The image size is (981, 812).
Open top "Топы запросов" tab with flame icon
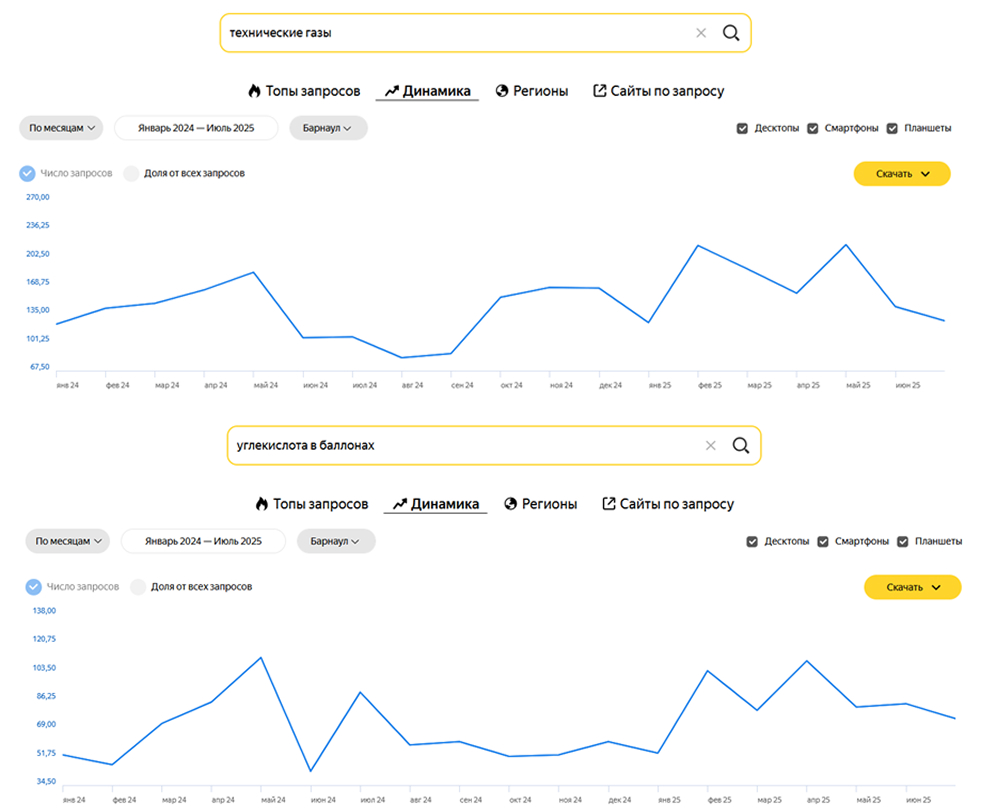coord(304,91)
